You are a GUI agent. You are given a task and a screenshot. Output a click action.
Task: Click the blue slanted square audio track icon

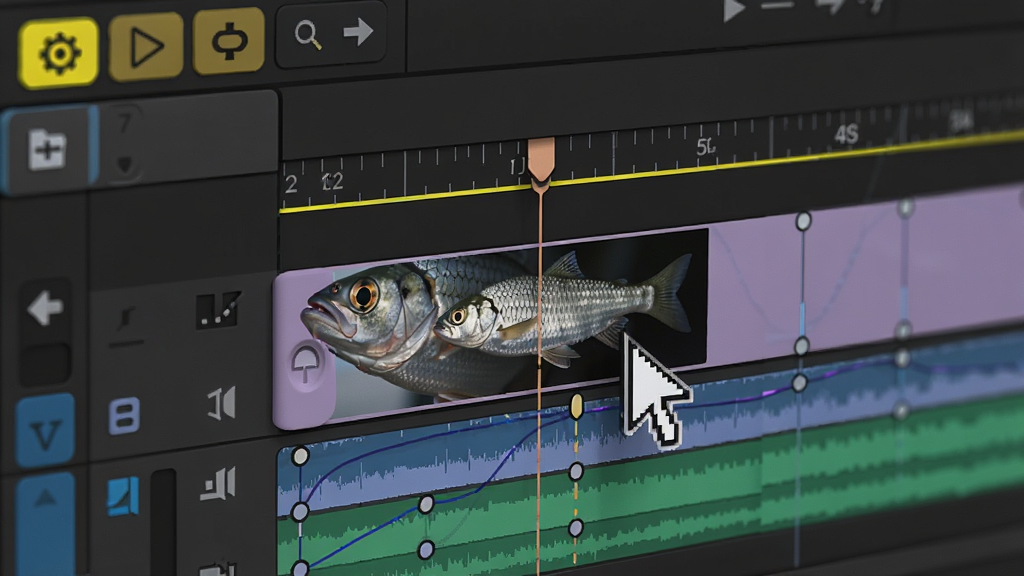point(123,496)
